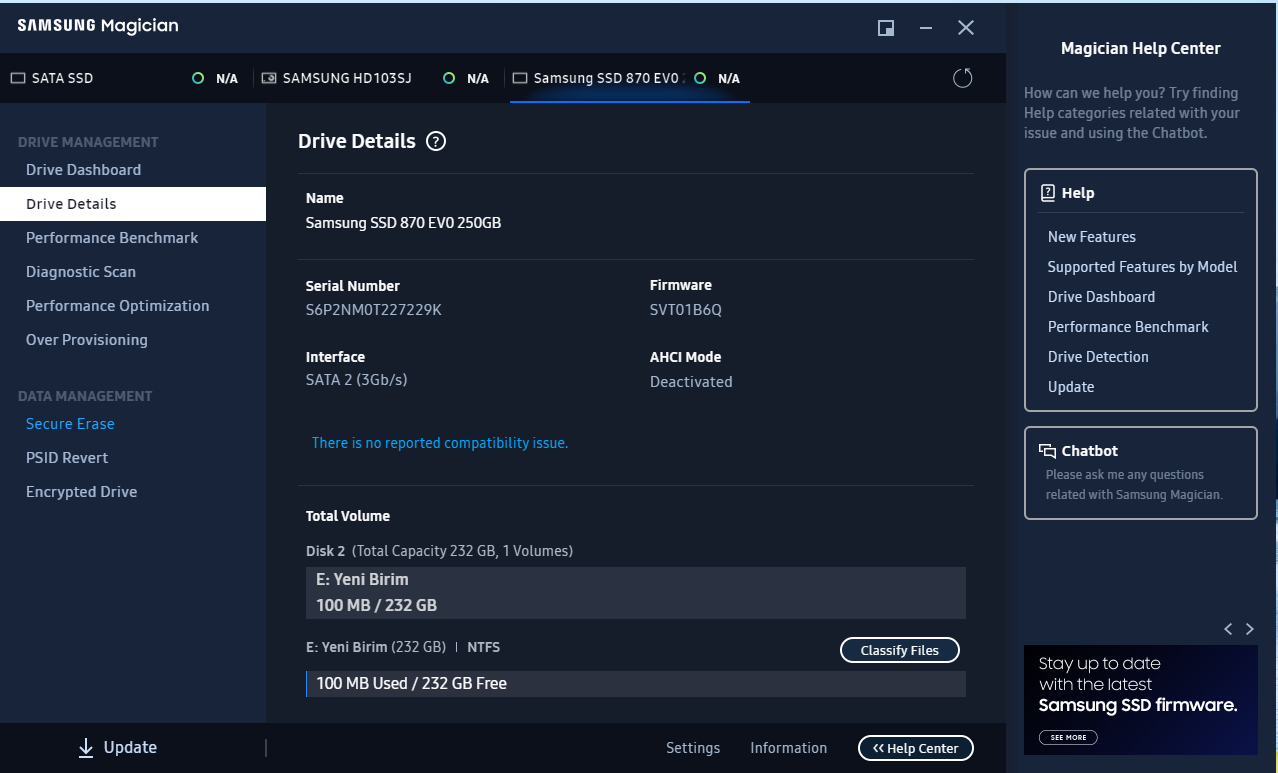Click firmware value SVT01B6Q
This screenshot has height=773, width=1278.
(x=686, y=310)
